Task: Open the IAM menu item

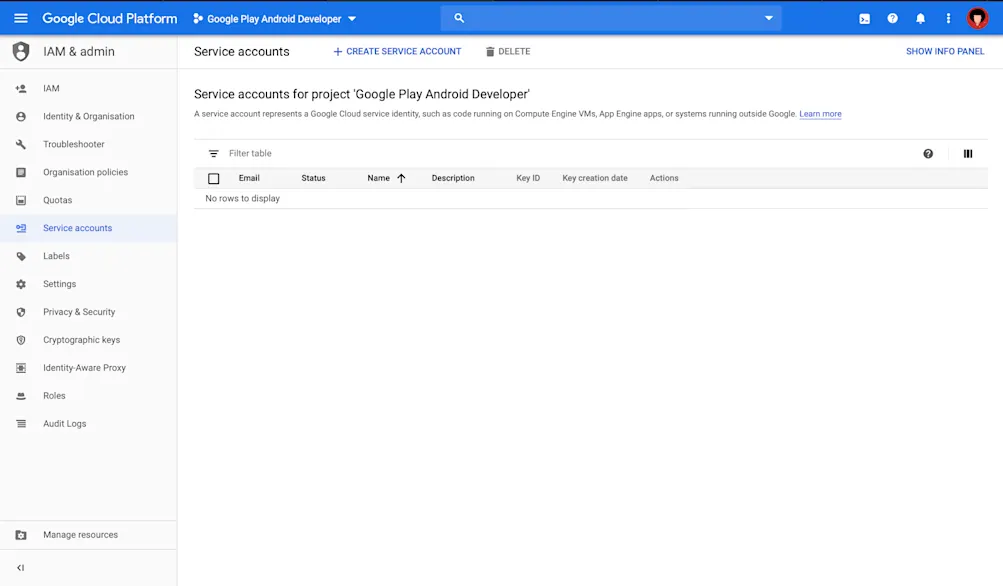Action: point(51,88)
